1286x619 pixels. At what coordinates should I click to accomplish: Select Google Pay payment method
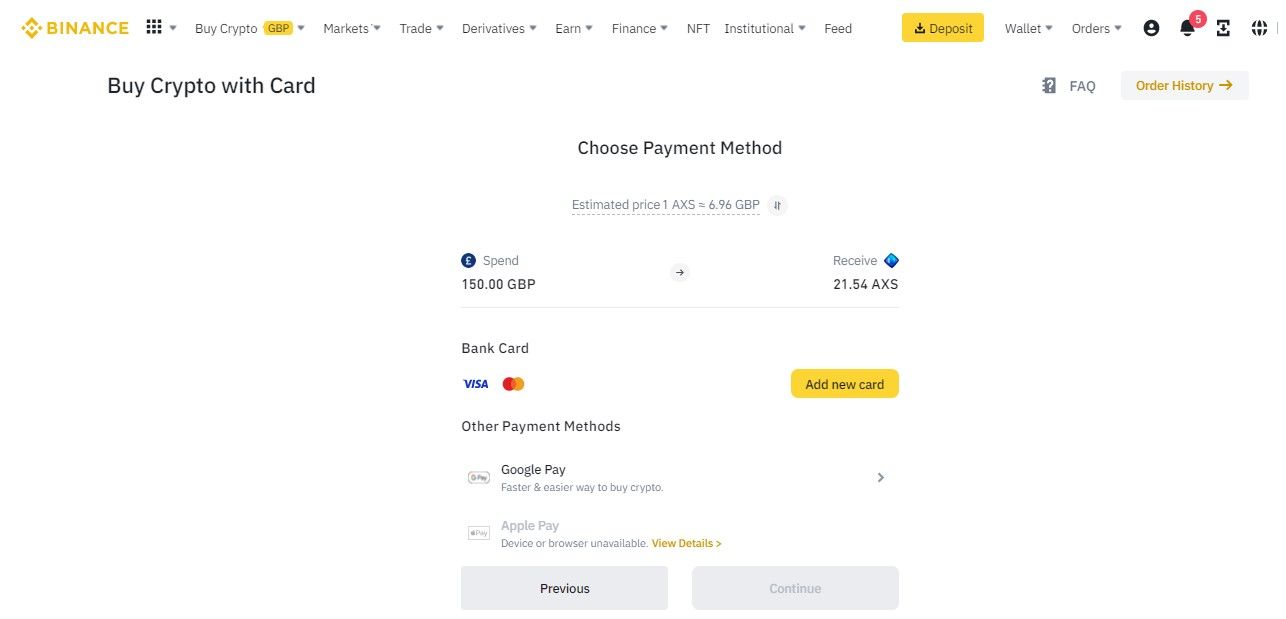679,478
